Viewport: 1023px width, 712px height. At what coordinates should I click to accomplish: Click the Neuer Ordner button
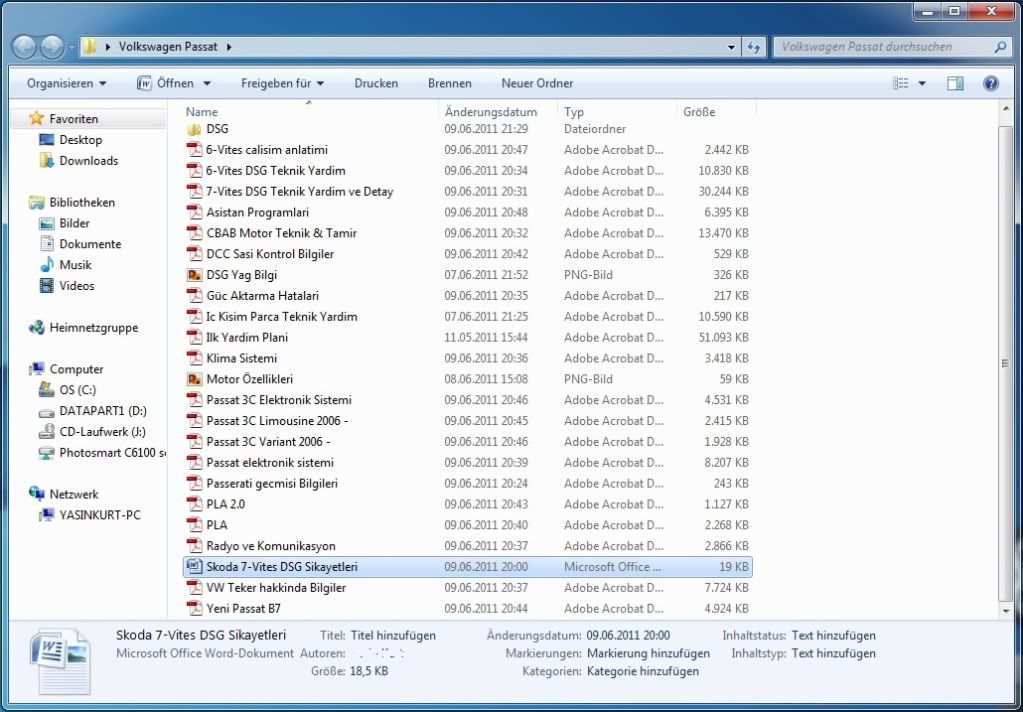[537, 84]
